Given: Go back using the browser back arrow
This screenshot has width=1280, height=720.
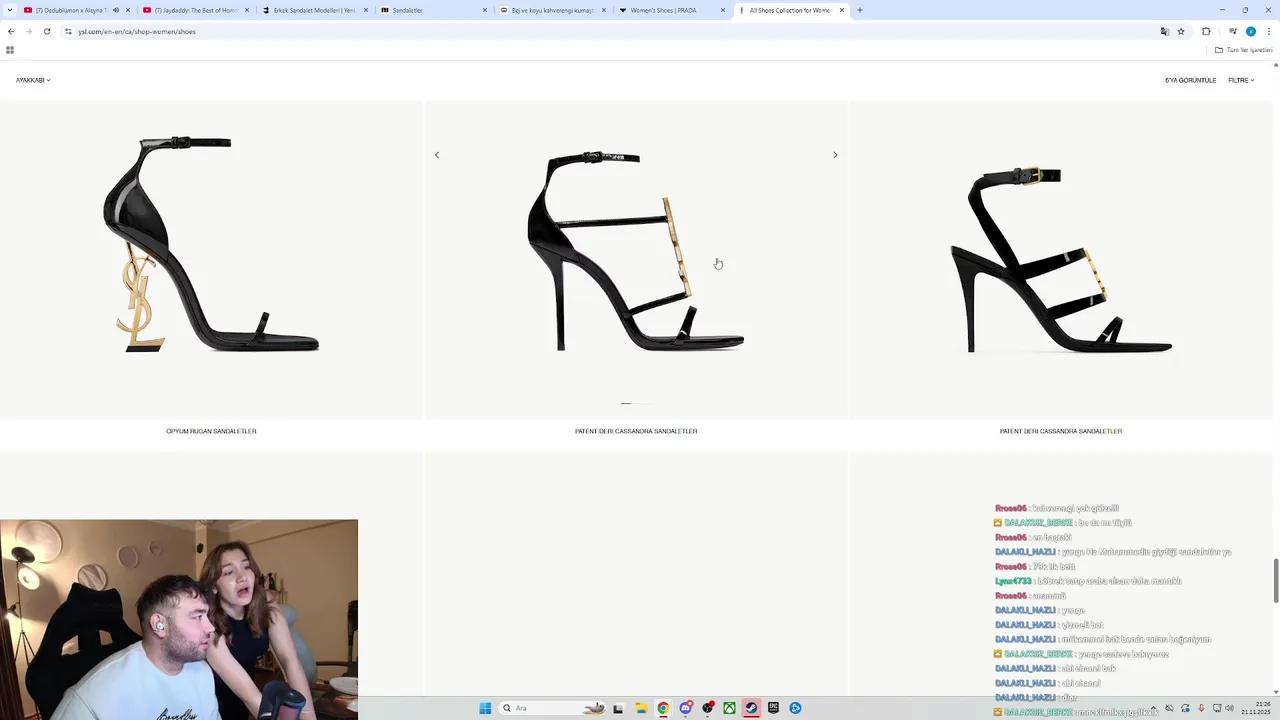Looking at the screenshot, I should tap(11, 31).
